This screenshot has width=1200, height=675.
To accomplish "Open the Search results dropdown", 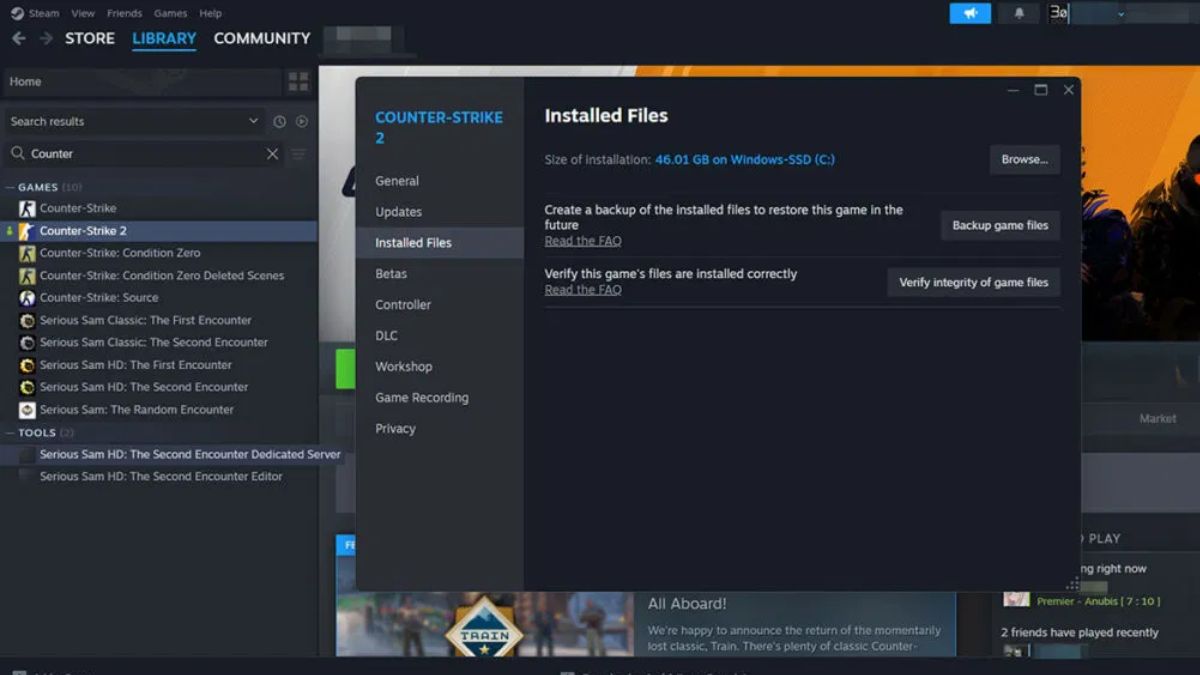I will pyautogui.click(x=253, y=122).
